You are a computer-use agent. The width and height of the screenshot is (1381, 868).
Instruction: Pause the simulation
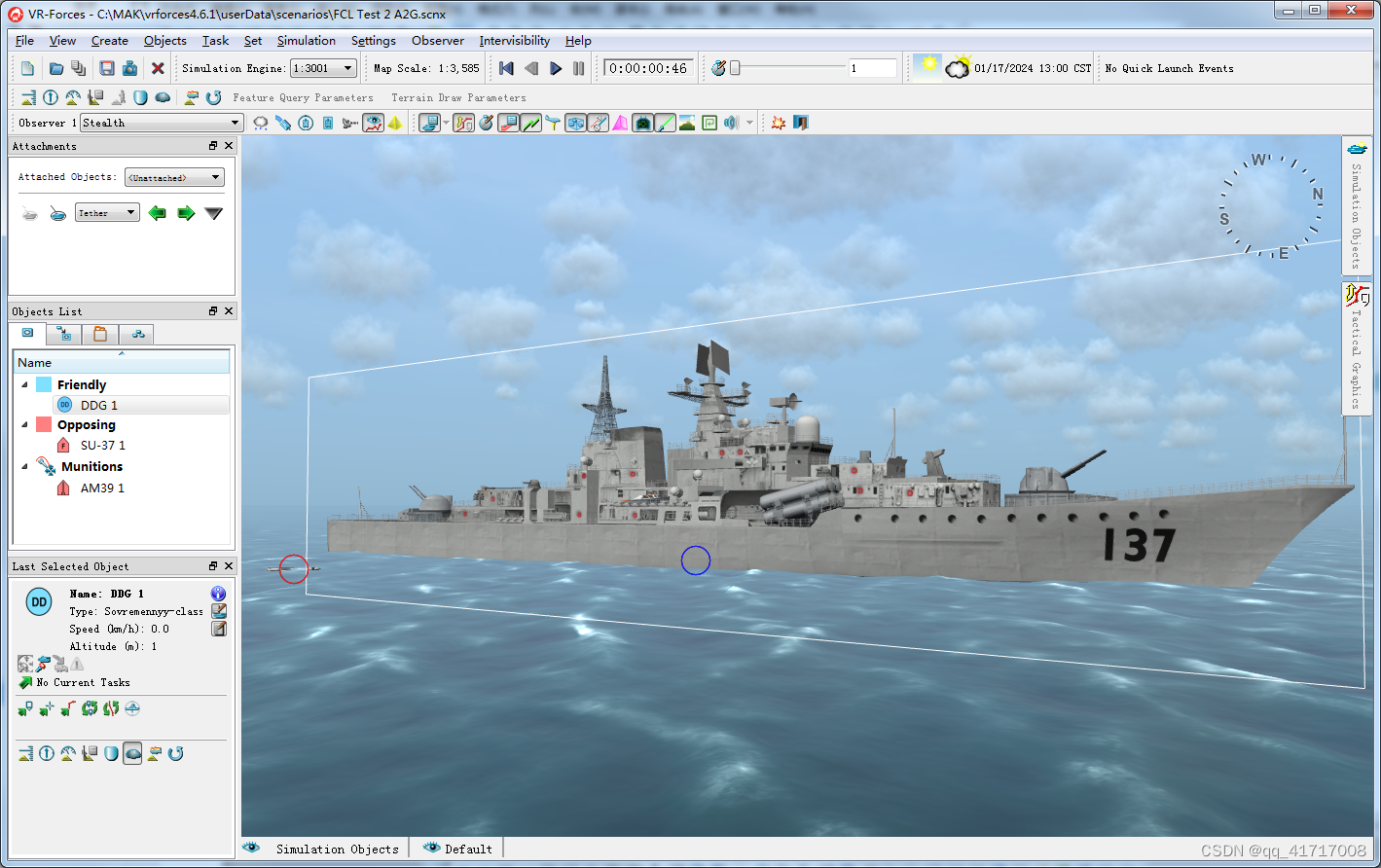[x=579, y=68]
